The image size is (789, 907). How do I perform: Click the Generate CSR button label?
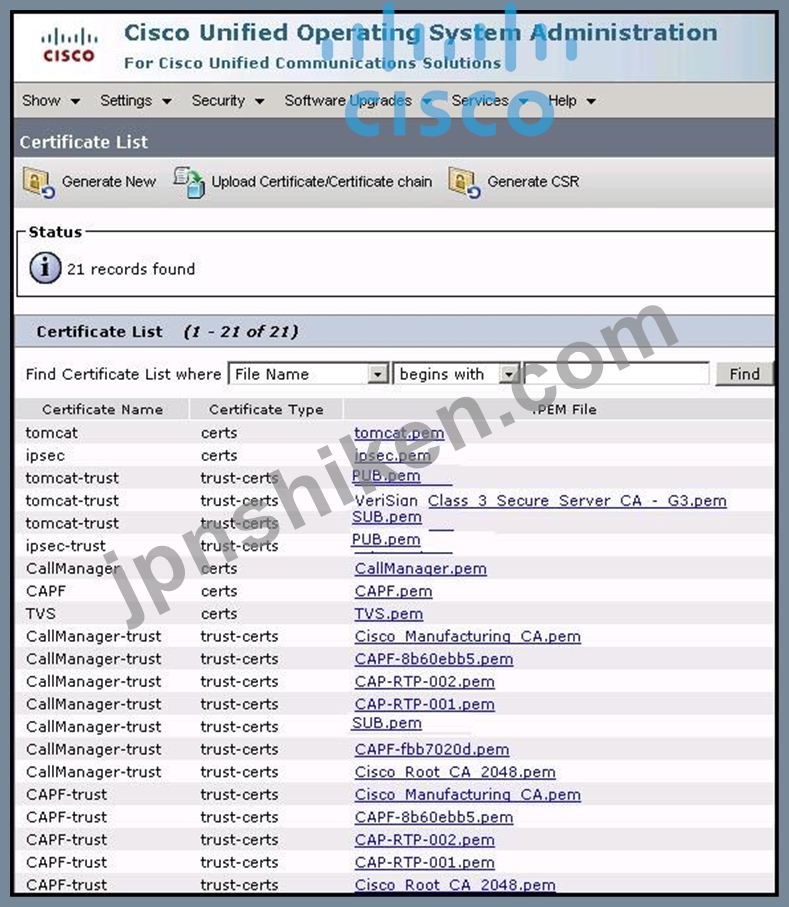[x=533, y=182]
